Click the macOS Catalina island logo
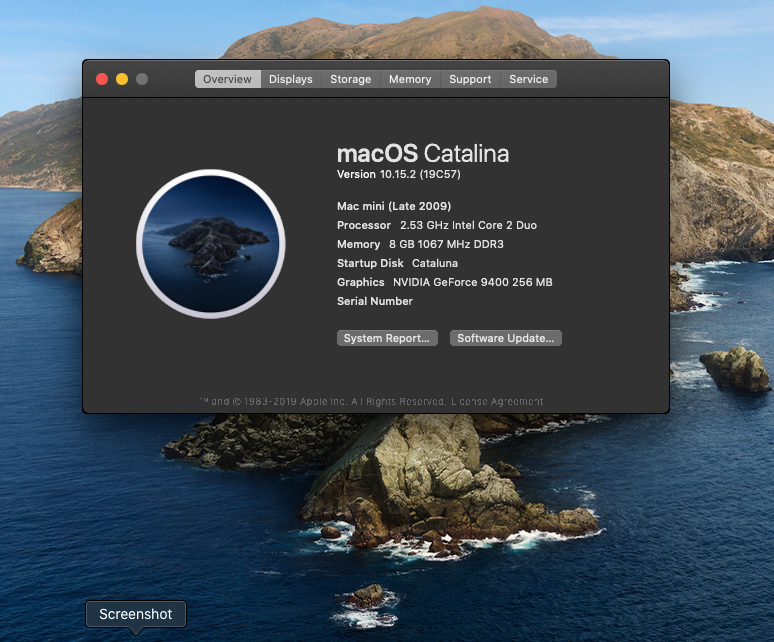 (211, 244)
